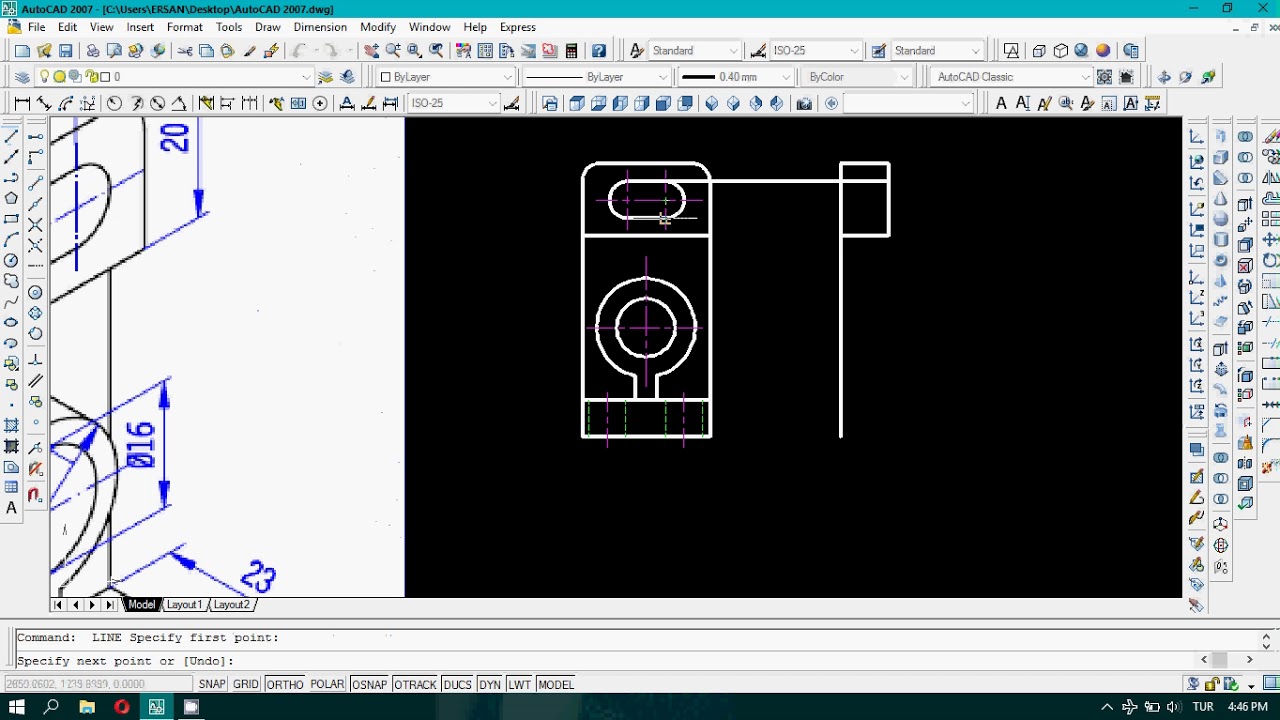Click the Workspace Settings gear icon
The image size is (1280, 720).
pyautogui.click(x=1104, y=77)
